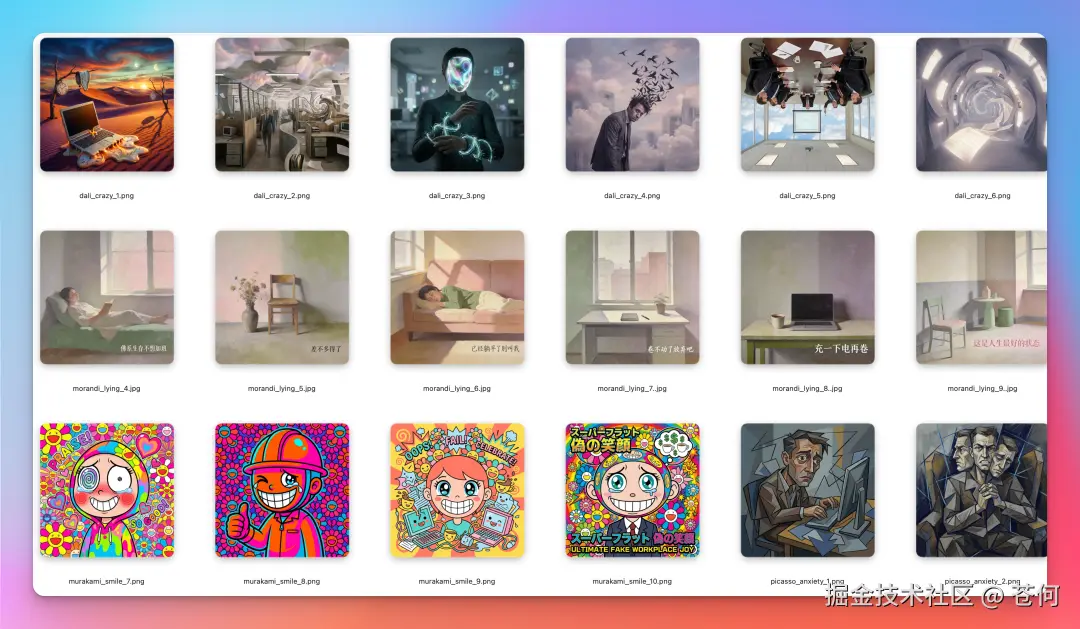The width and height of the screenshot is (1080, 629).
Task: Select the murakami_smile_7.png rainbow hoodie thumbnail
Action: point(107,490)
